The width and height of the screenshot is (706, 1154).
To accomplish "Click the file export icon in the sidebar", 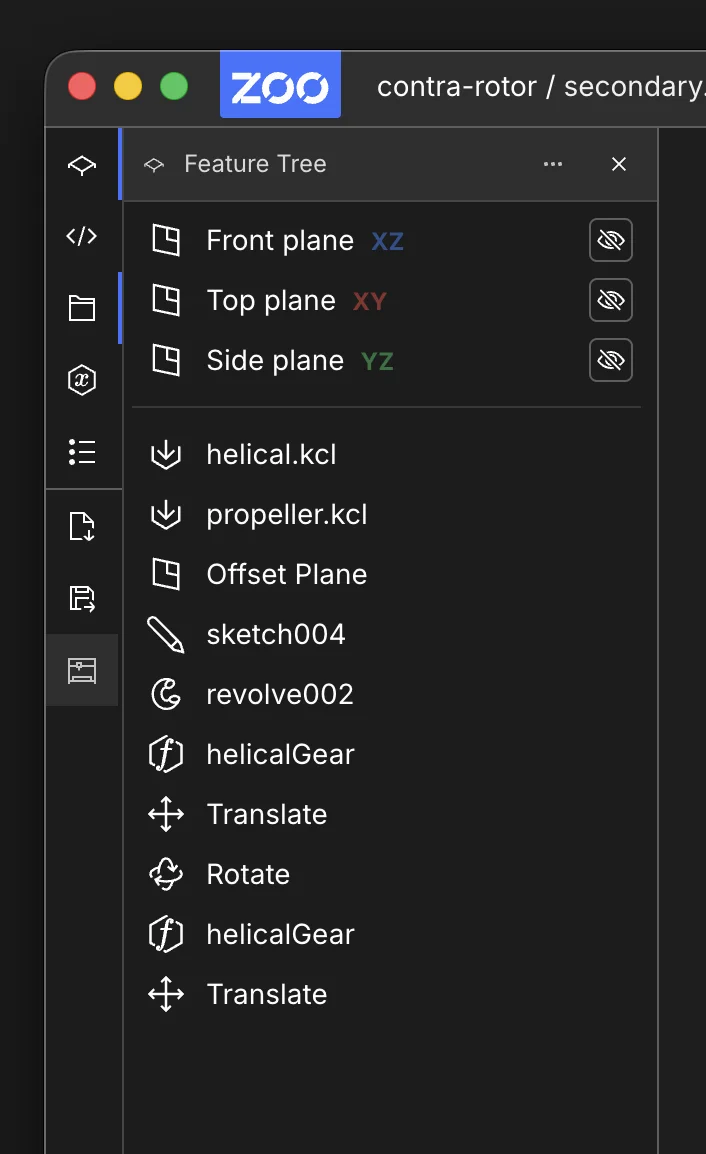I will [84, 597].
